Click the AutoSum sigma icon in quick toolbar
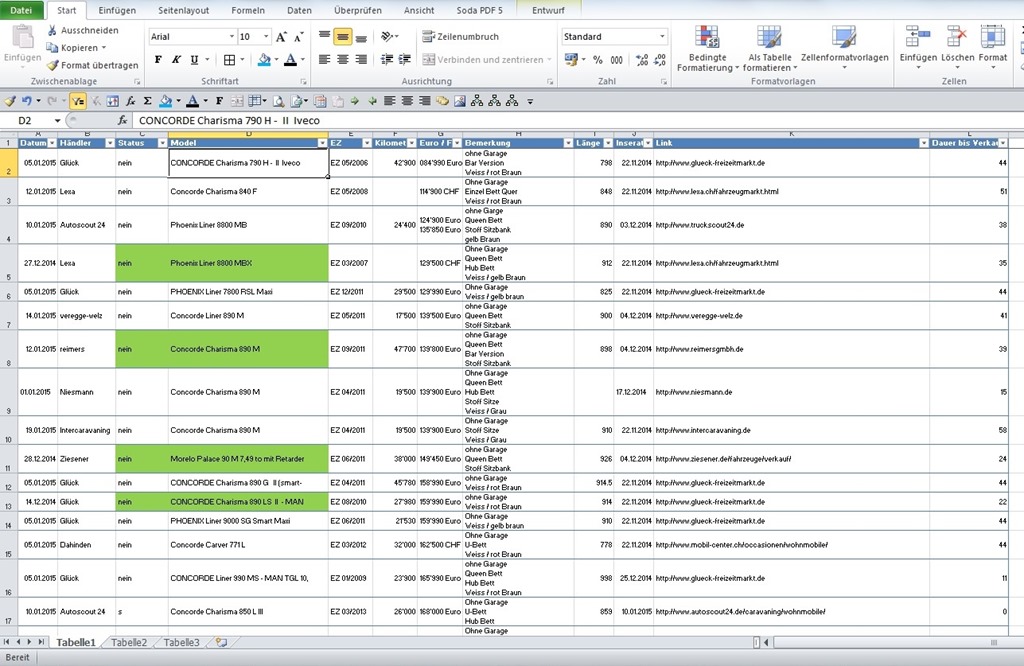 click(147, 101)
